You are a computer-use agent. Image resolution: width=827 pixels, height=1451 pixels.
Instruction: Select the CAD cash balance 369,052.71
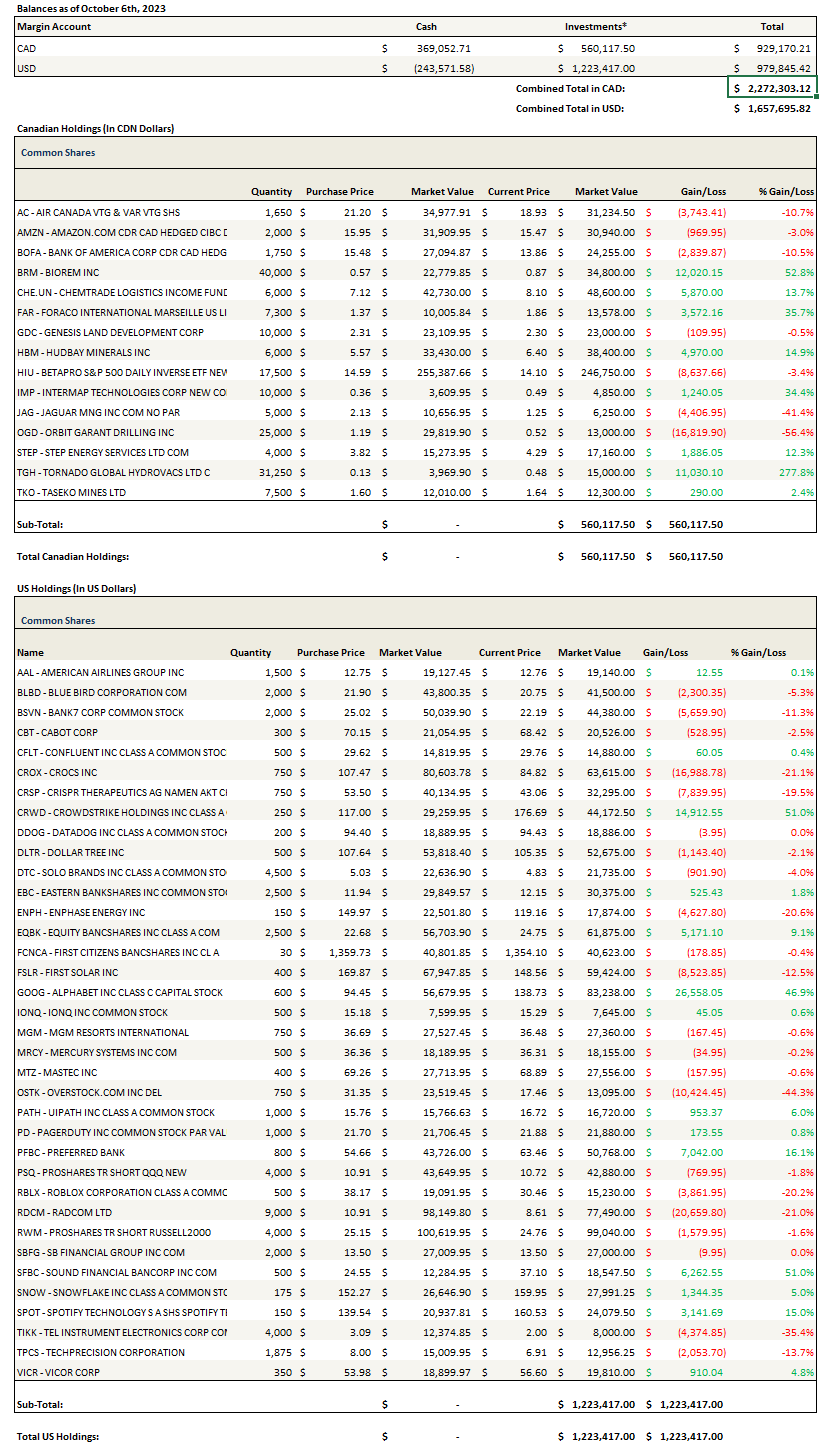tap(443, 48)
